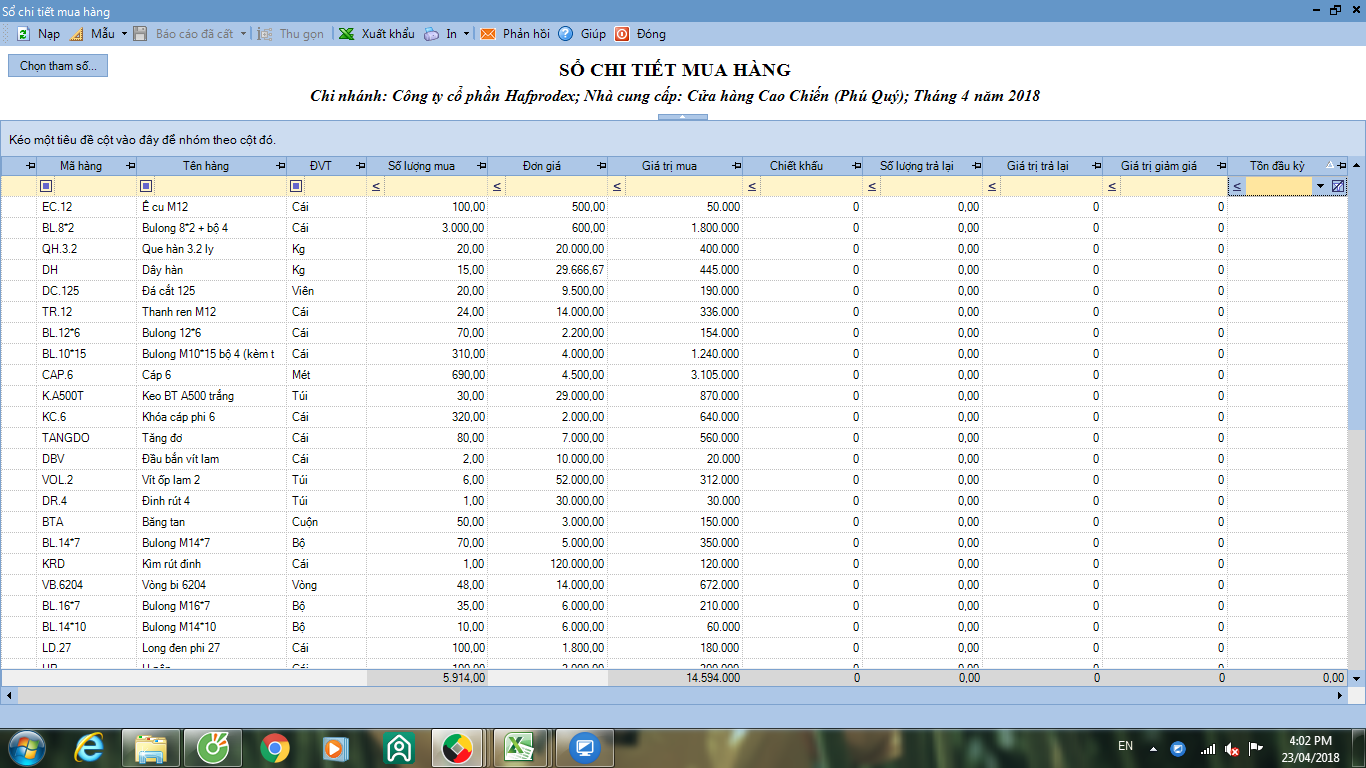
Task: Pin the Mã hàng column
Action: point(129,166)
